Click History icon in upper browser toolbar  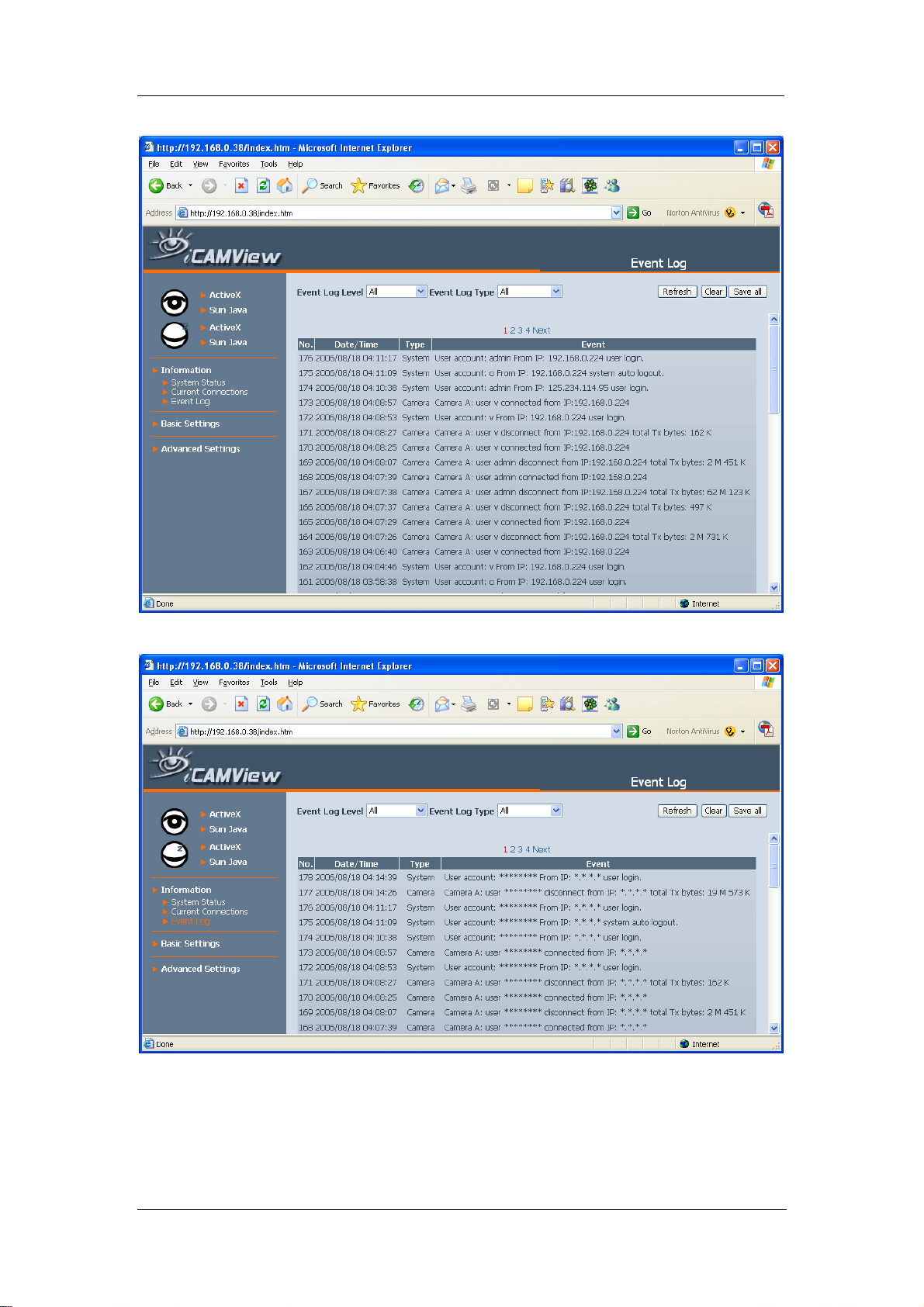tap(417, 185)
